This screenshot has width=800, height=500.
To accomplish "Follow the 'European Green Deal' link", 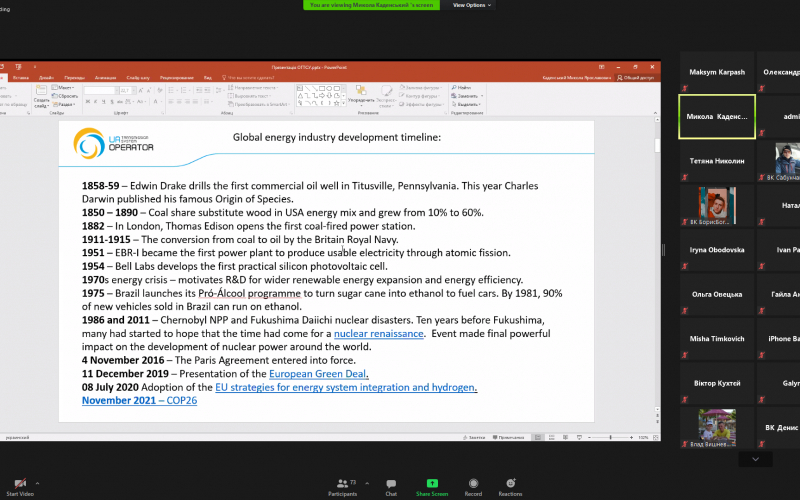I will pyautogui.click(x=317, y=374).
